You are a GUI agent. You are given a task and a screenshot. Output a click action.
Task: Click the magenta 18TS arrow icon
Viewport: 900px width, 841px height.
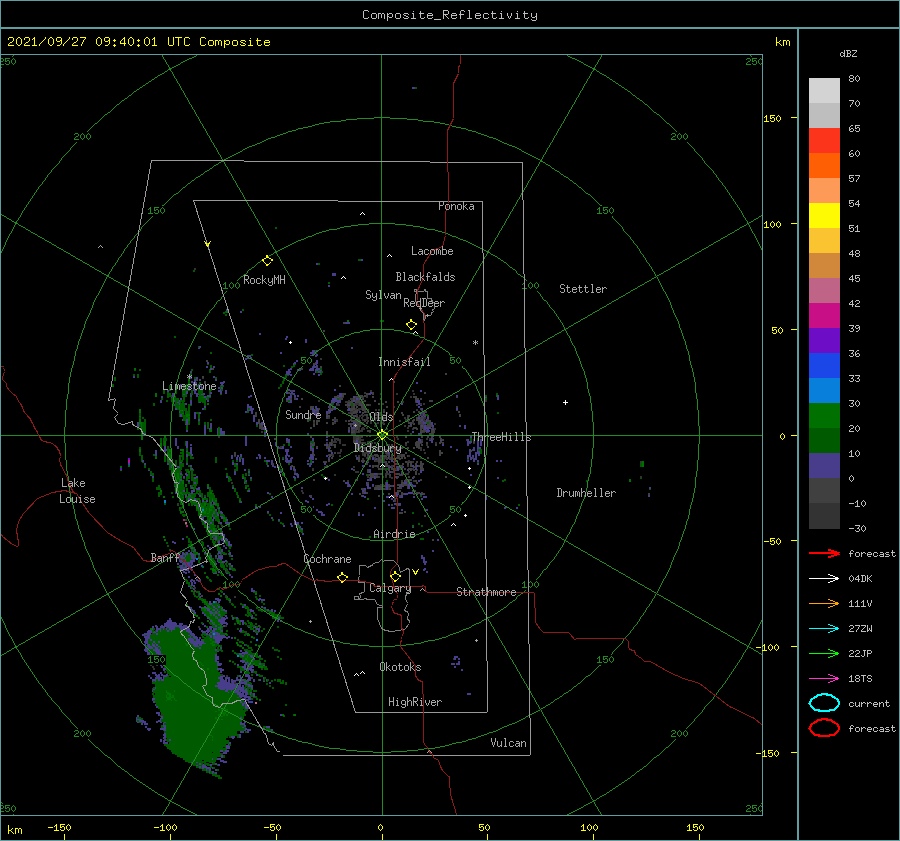(x=824, y=679)
